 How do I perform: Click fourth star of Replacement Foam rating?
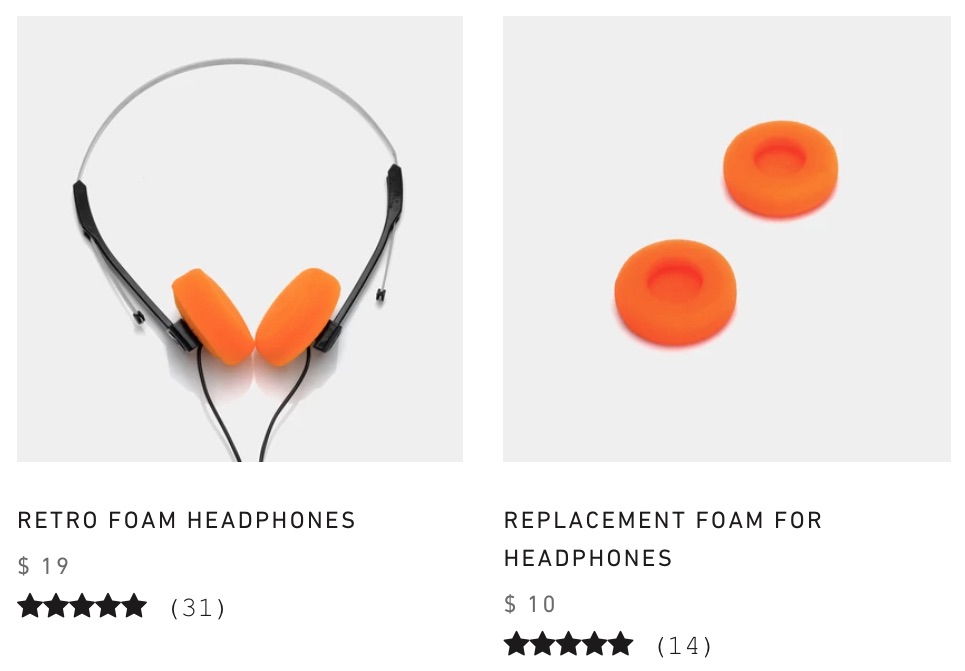point(595,645)
